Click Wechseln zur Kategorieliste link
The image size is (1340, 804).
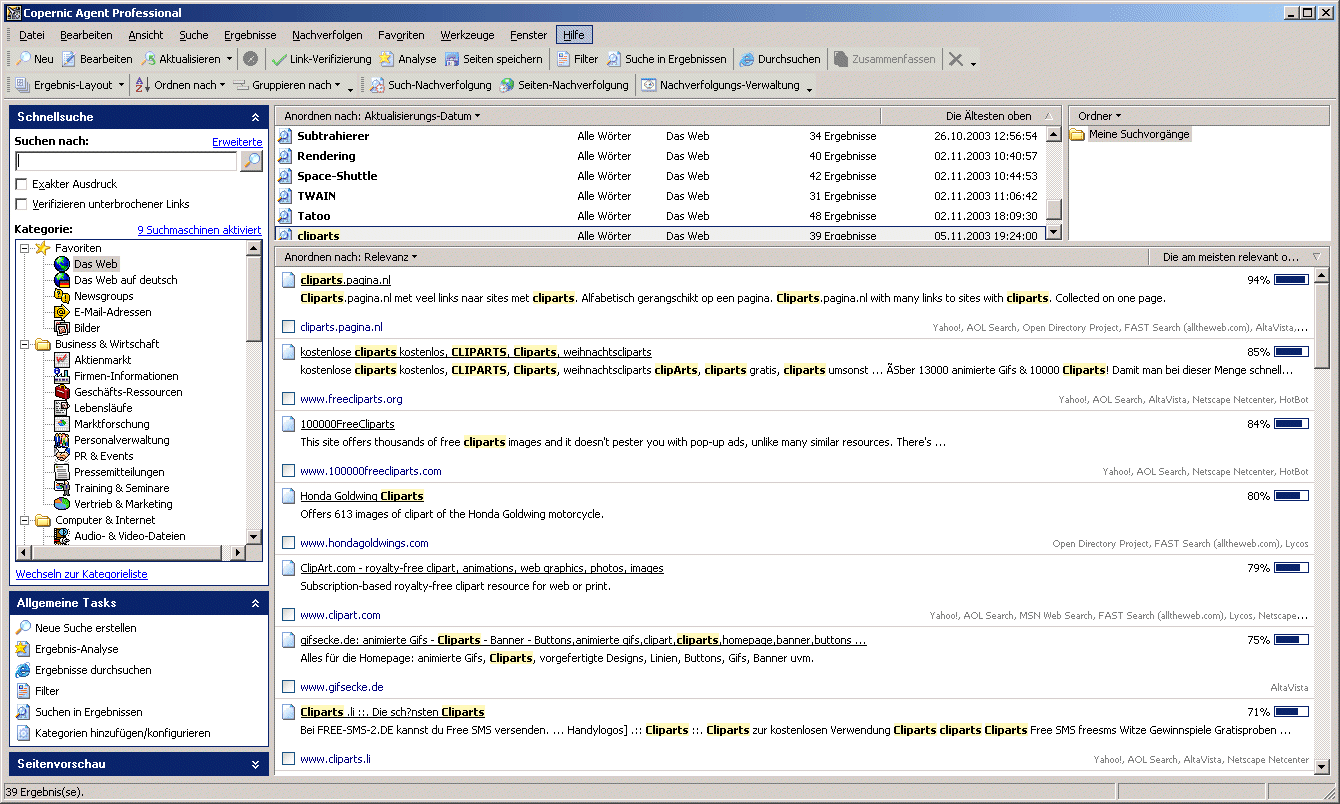[81, 574]
